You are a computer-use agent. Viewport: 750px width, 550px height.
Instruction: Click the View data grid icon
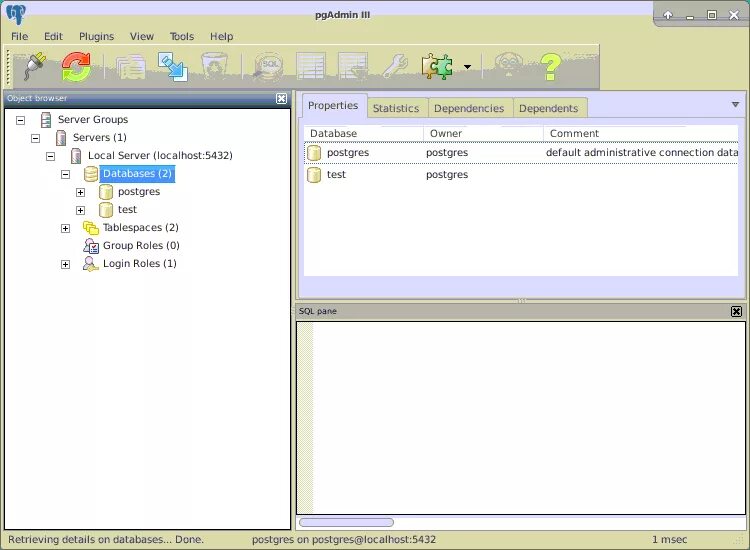[x=310, y=66]
